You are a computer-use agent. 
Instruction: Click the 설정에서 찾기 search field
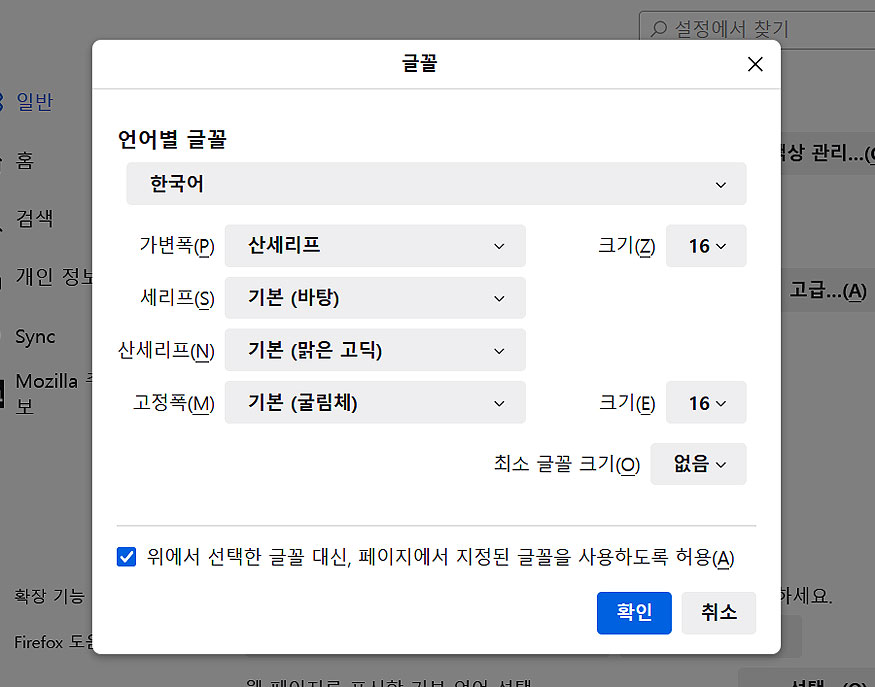[757, 29]
